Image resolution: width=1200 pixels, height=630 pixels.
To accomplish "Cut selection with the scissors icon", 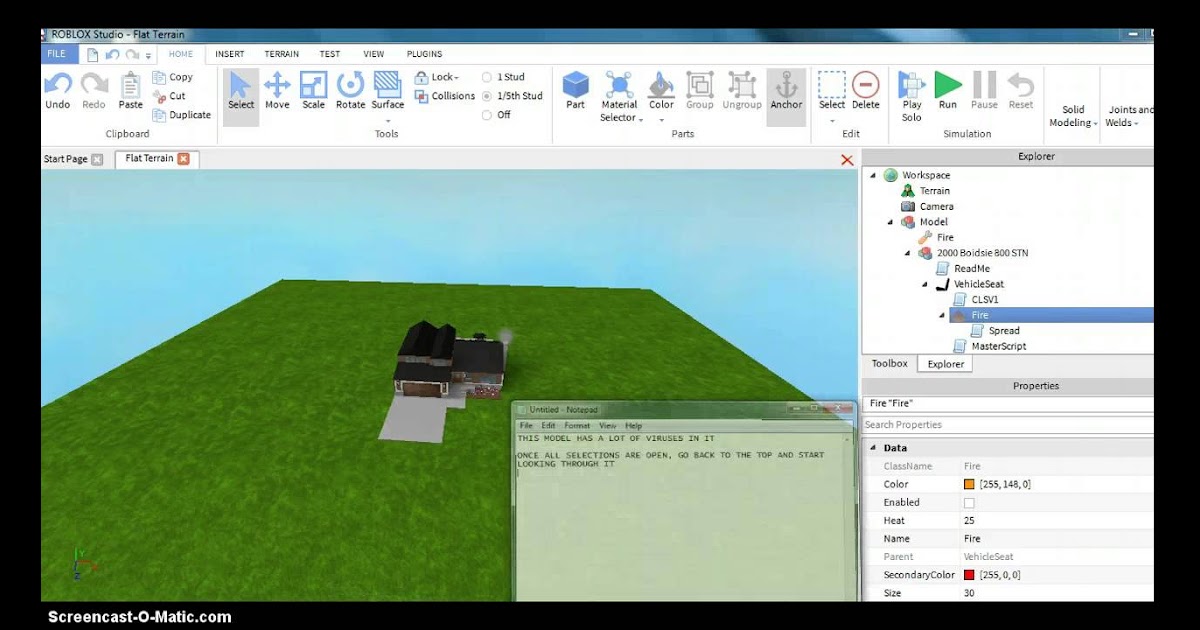I will point(169,96).
